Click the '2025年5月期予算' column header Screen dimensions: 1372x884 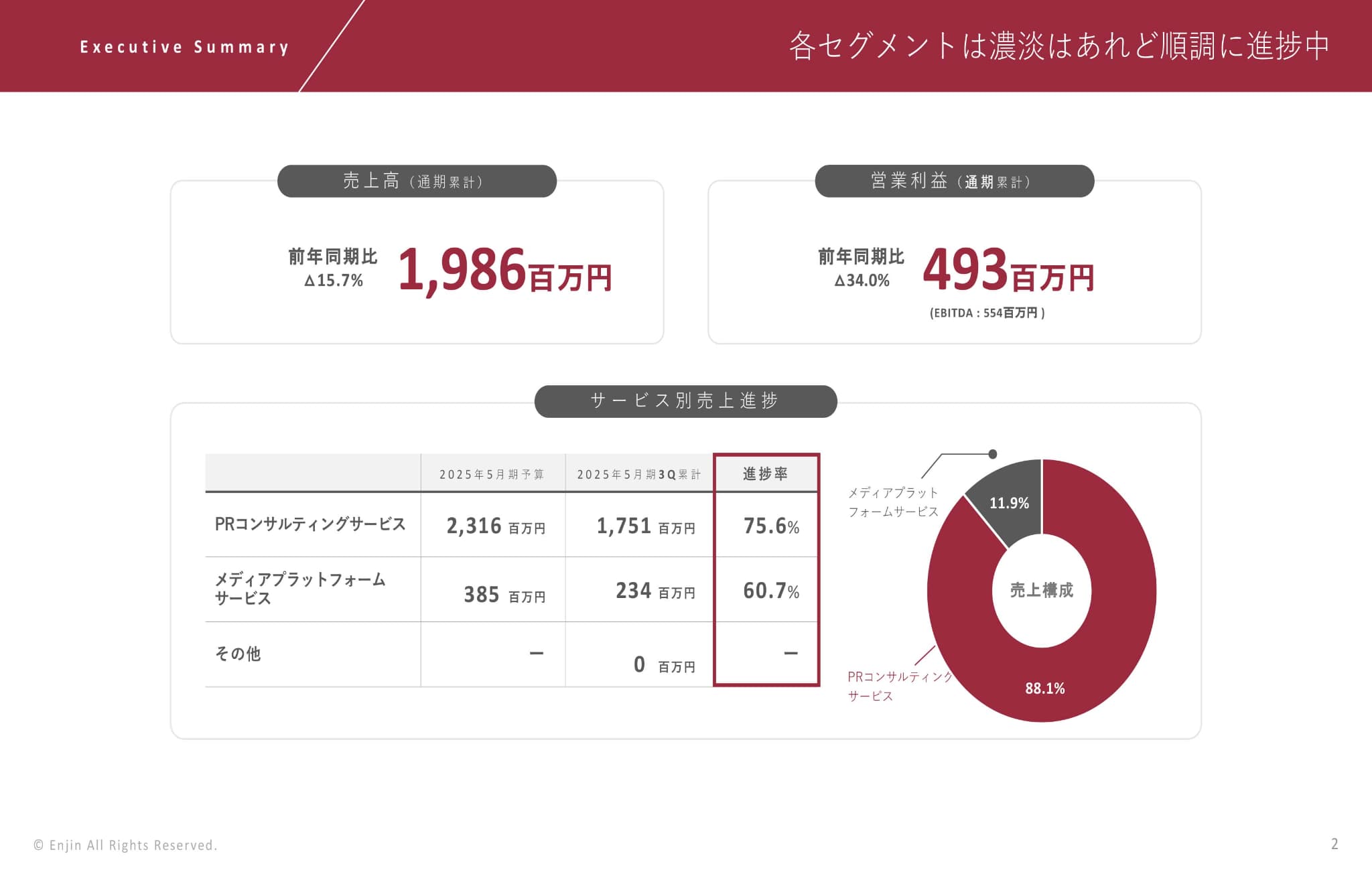pos(492,474)
